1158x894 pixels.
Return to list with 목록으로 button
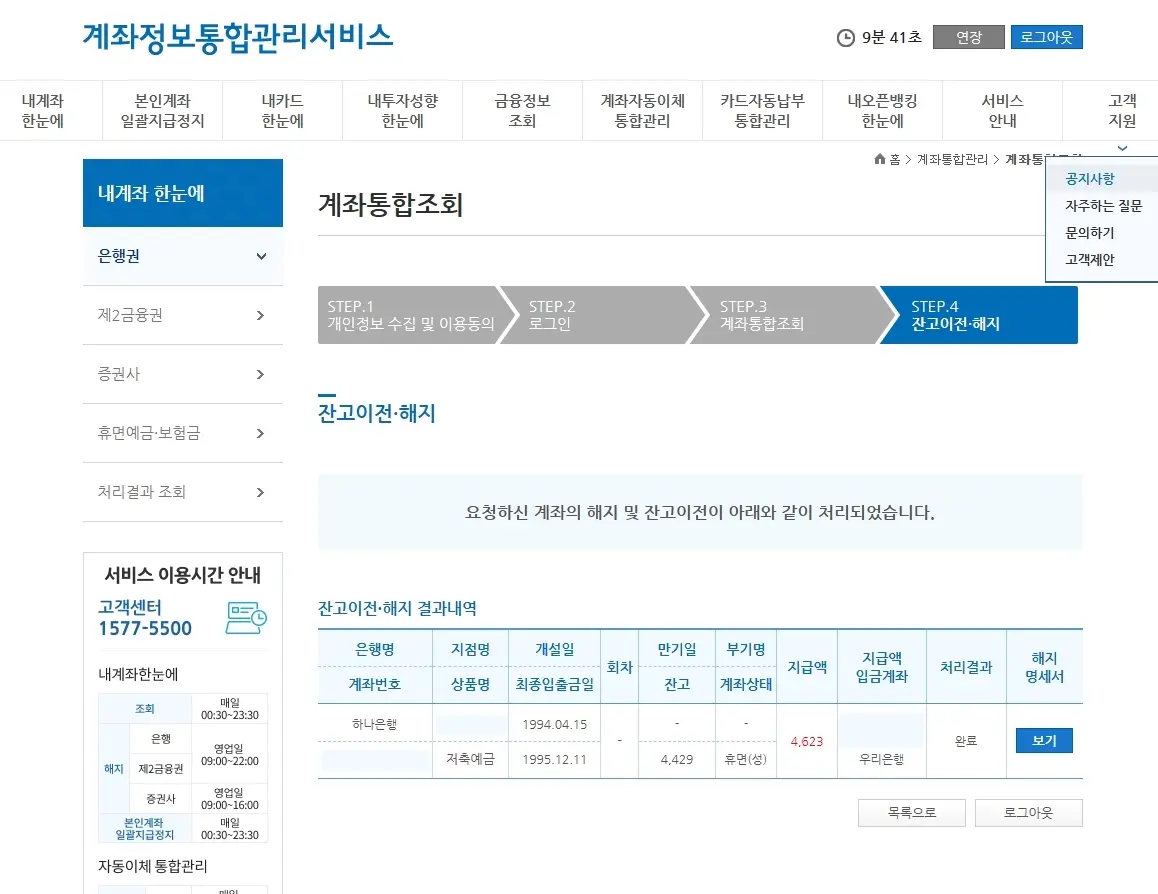911,813
